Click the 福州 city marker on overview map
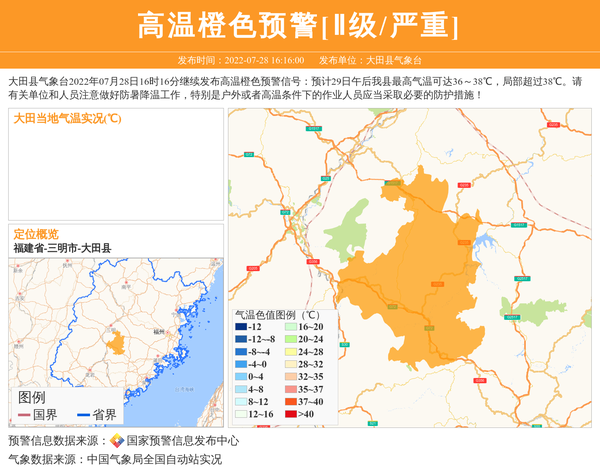This screenshot has width=600, height=471. tap(158, 330)
